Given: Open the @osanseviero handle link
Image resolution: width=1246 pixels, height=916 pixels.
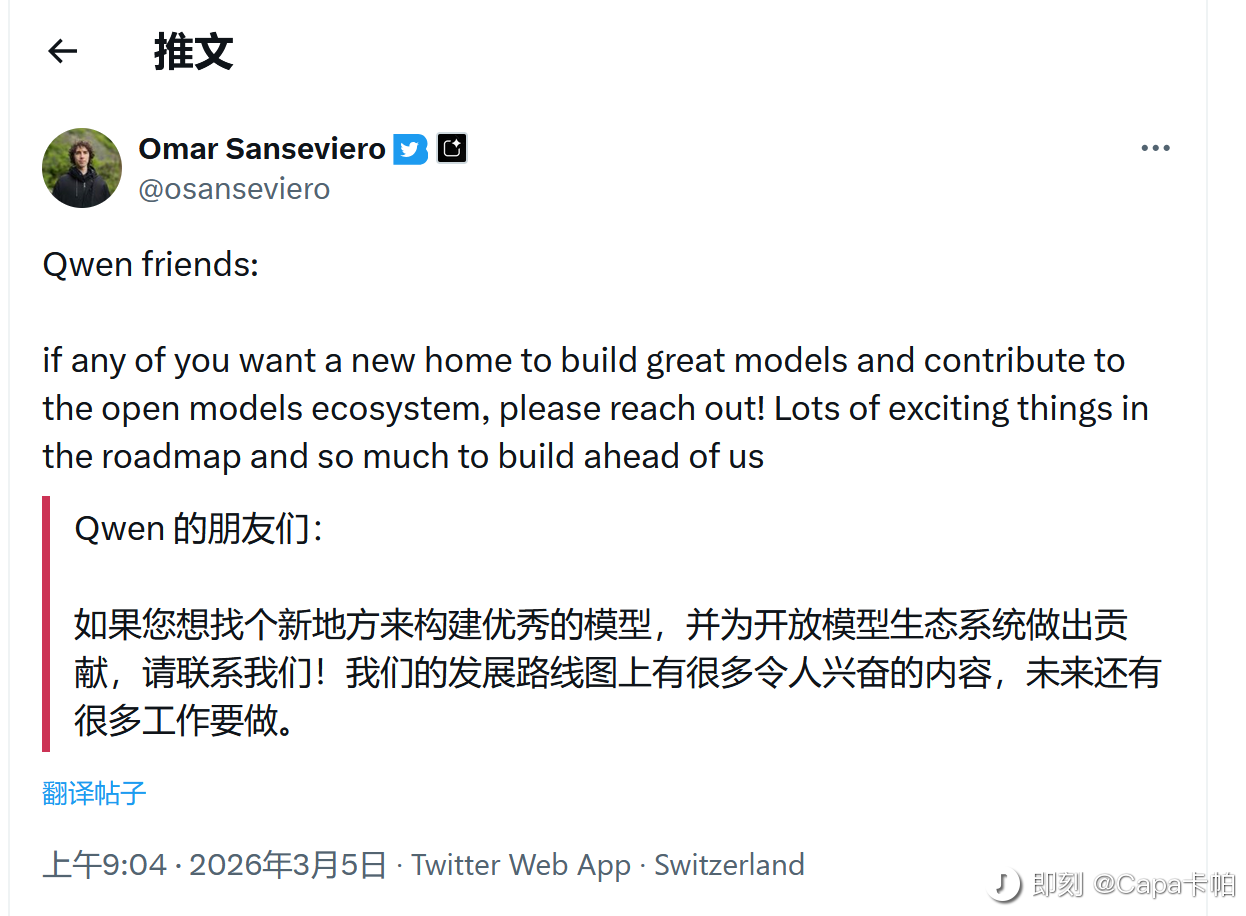Looking at the screenshot, I should 234,189.
